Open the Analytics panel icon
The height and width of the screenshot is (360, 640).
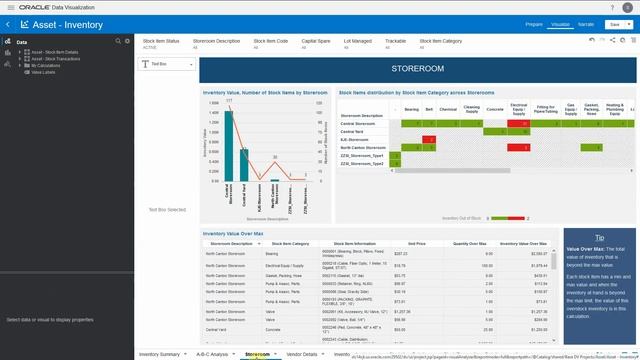point(8,64)
